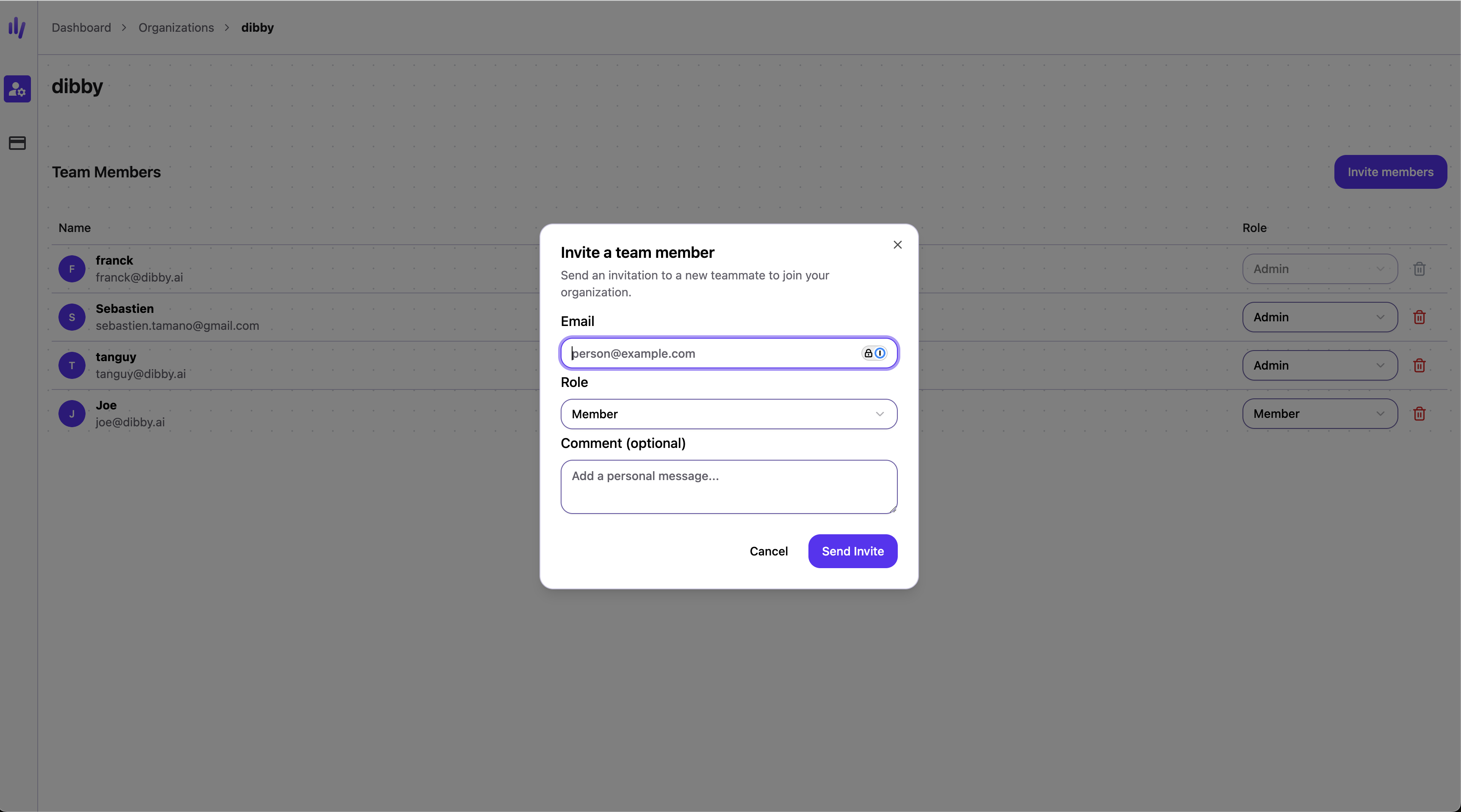Image resolution: width=1461 pixels, height=812 pixels.
Task: Delete Joe using the trash icon
Action: pos(1419,414)
